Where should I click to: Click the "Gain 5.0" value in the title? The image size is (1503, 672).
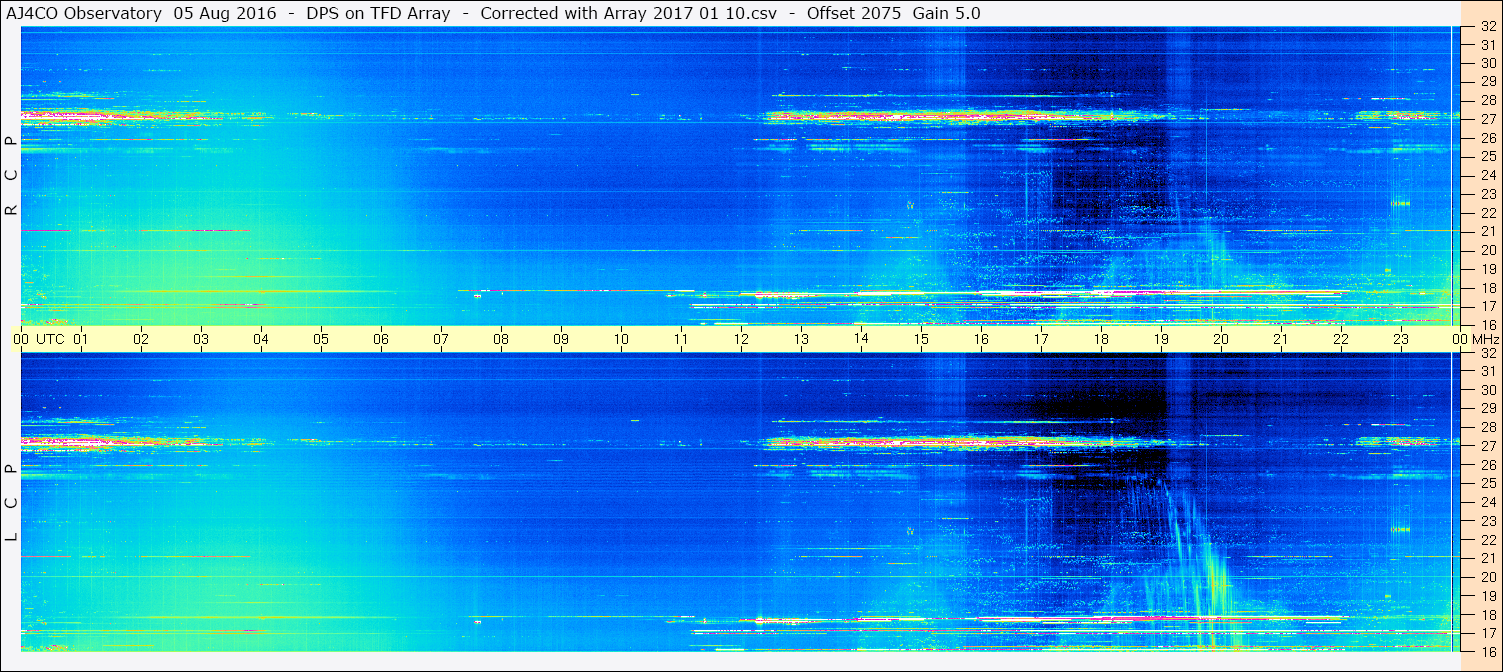(946, 14)
